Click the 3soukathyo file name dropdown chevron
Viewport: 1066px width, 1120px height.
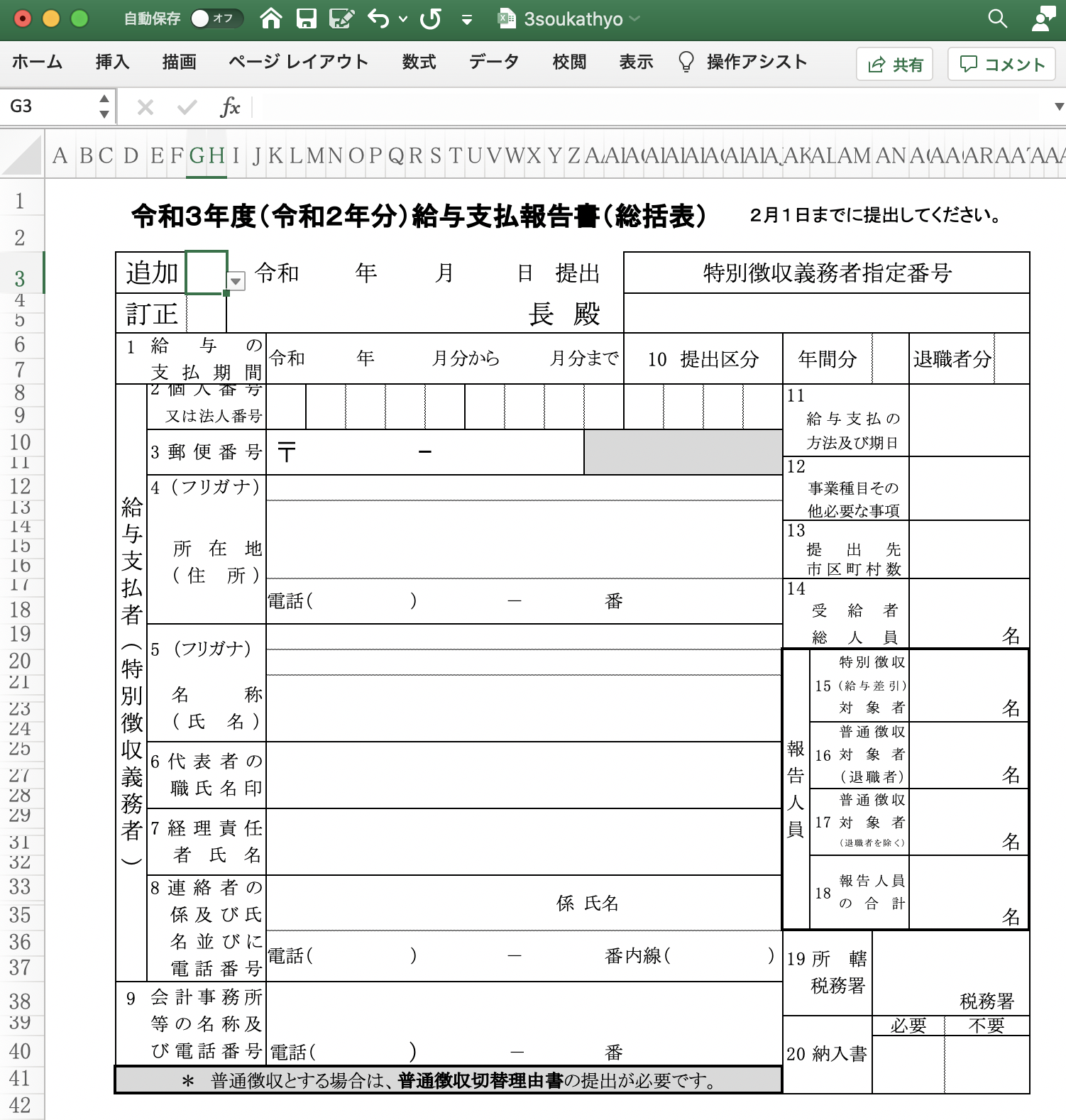point(634,18)
